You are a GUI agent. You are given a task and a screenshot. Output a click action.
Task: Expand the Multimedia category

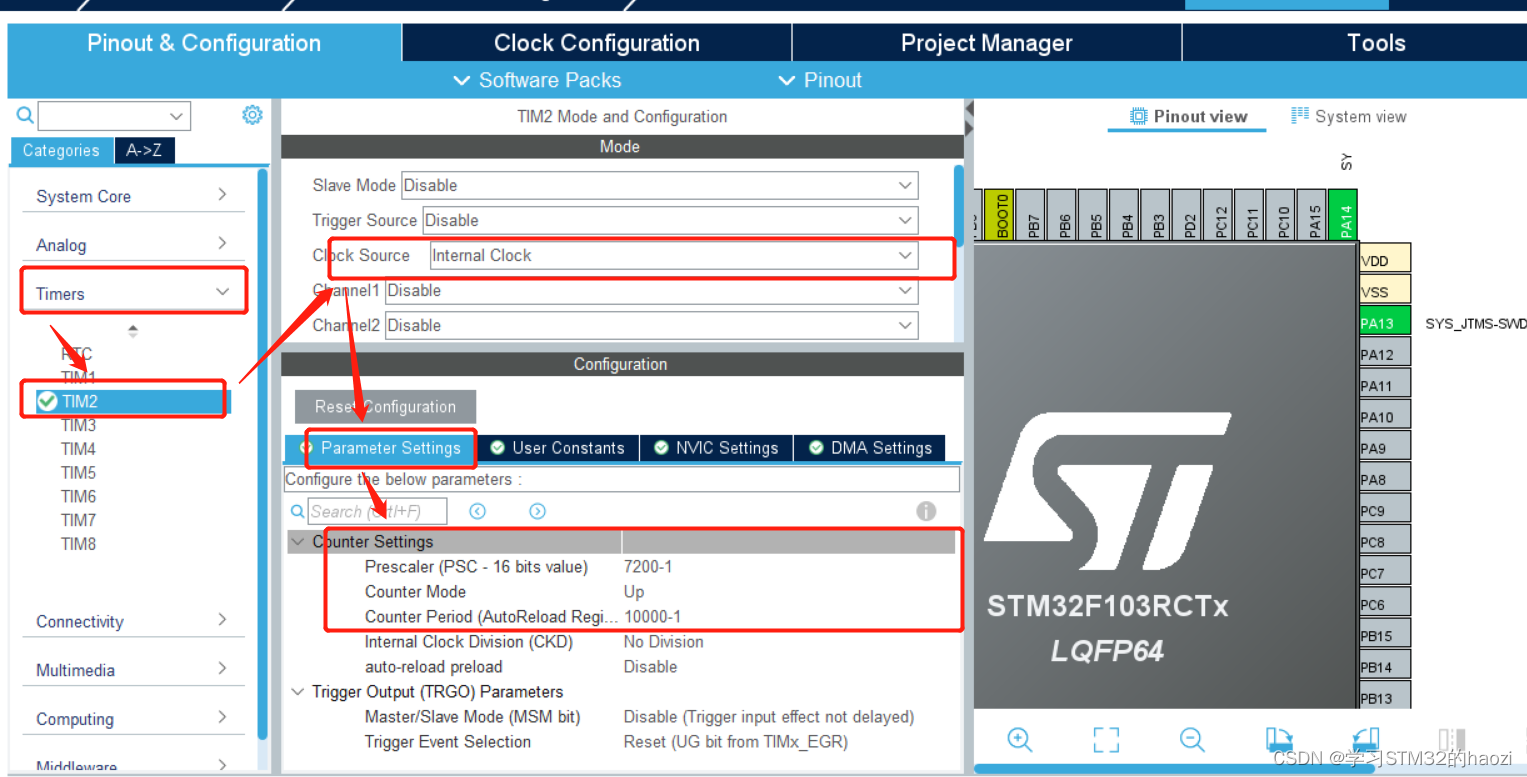[x=133, y=670]
